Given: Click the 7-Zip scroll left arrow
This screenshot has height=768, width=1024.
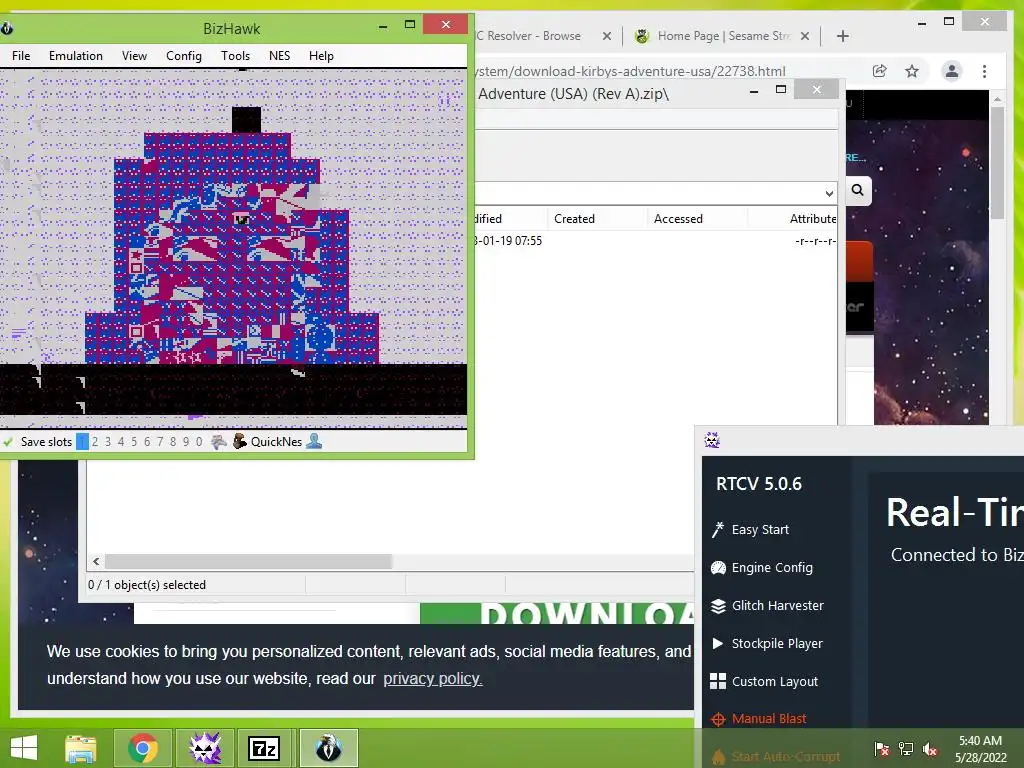Looking at the screenshot, I should point(96,562).
